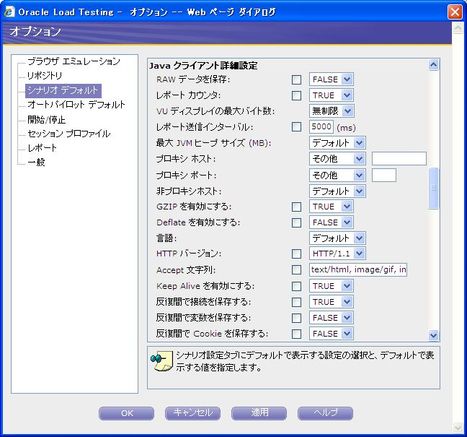Open the 最大 JVM ヒープ サイズ dropdown
467x437 pixels.
337,143
